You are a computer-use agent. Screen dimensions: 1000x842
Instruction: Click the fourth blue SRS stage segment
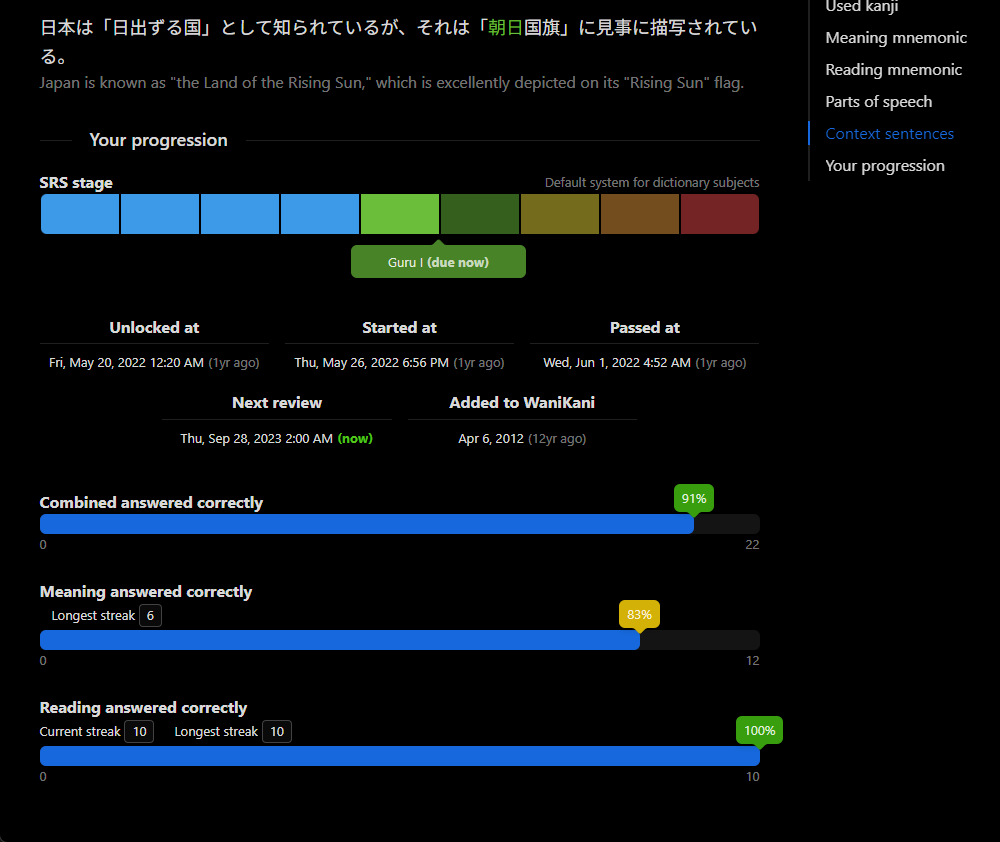pos(320,214)
